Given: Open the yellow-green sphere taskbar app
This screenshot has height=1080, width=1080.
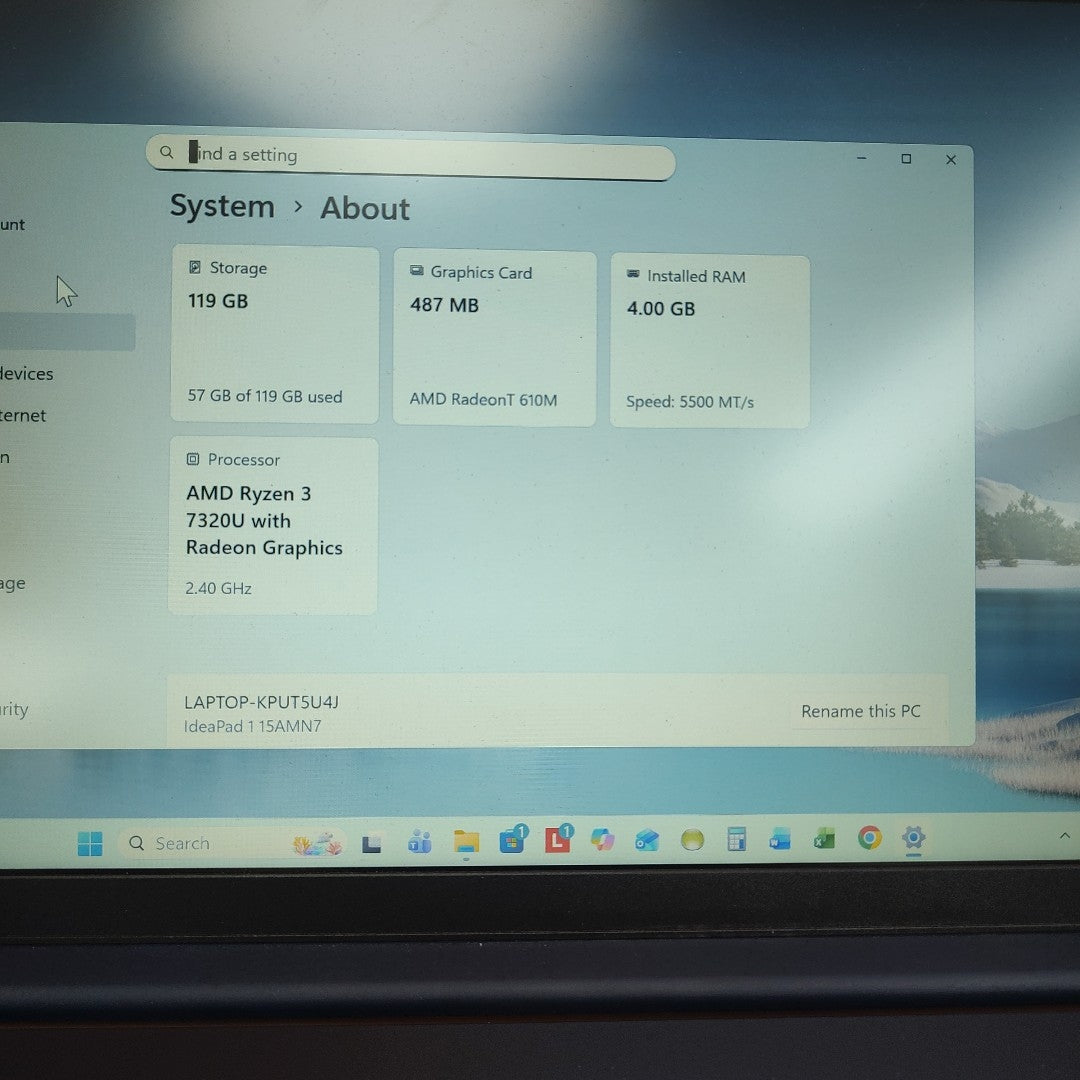Looking at the screenshot, I should pyautogui.click(x=692, y=840).
